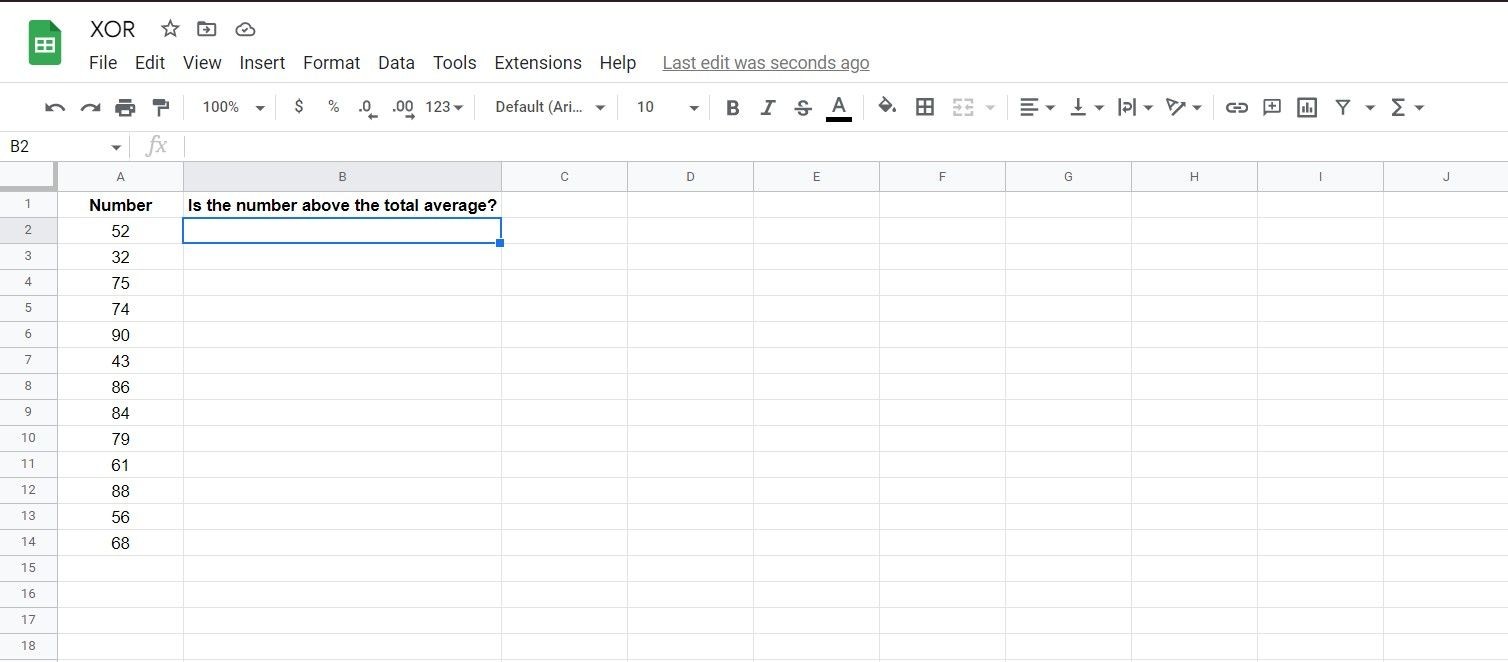Toggle italic formatting
This screenshot has height=662, width=1508.
[767, 107]
